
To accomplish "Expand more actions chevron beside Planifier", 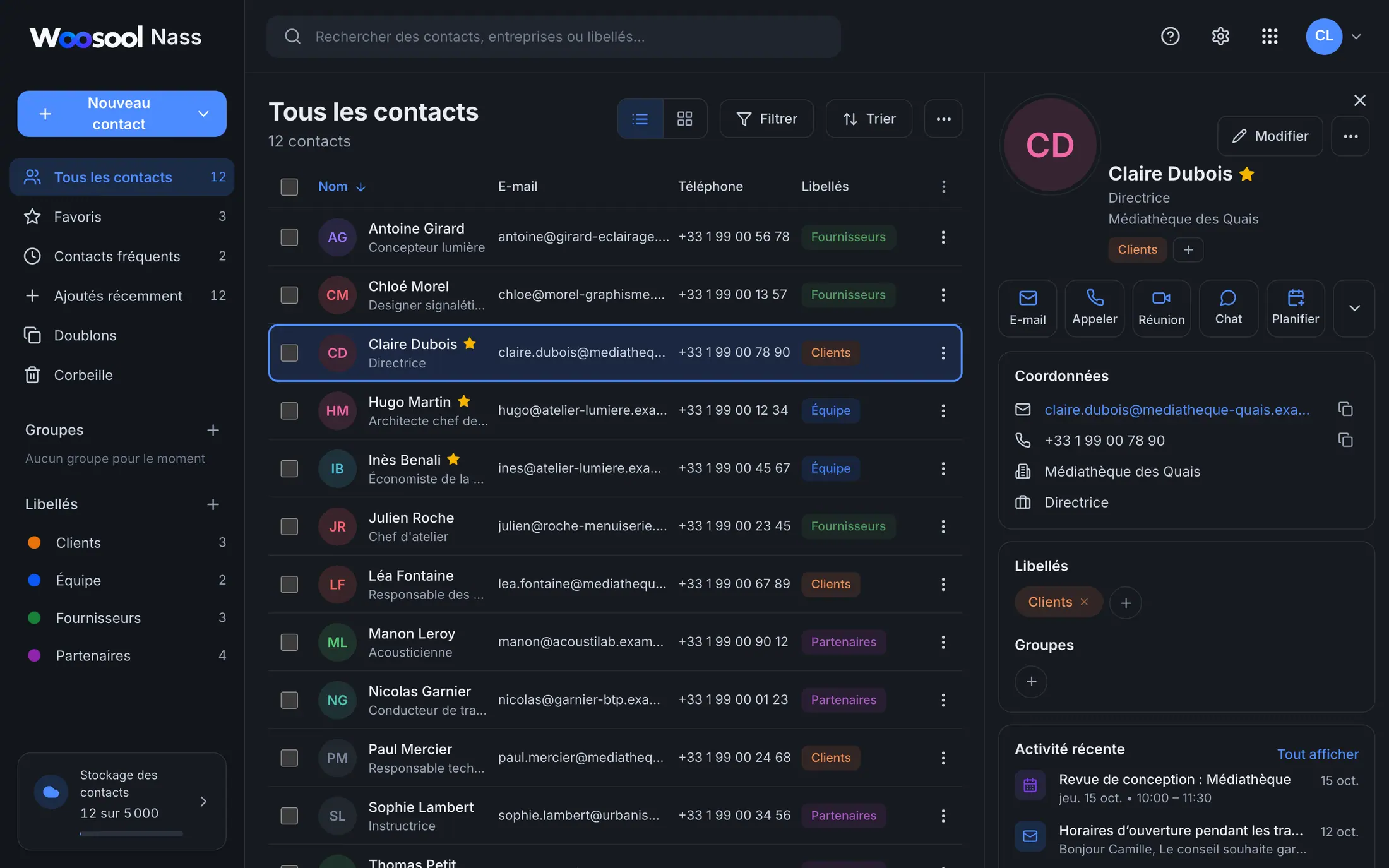I will [x=1354, y=309].
